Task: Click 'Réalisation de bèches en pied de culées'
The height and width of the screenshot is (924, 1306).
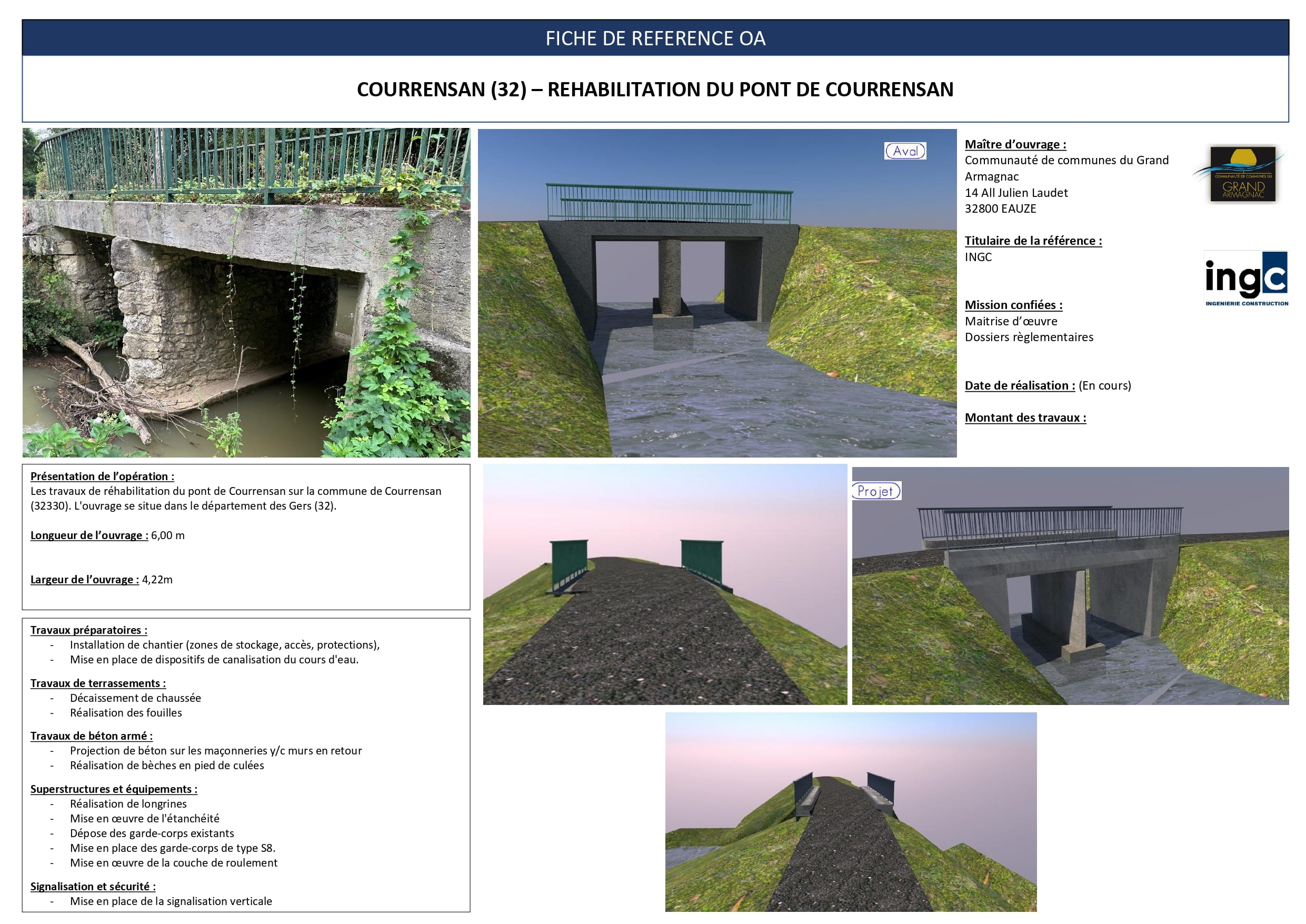Action: (167, 766)
